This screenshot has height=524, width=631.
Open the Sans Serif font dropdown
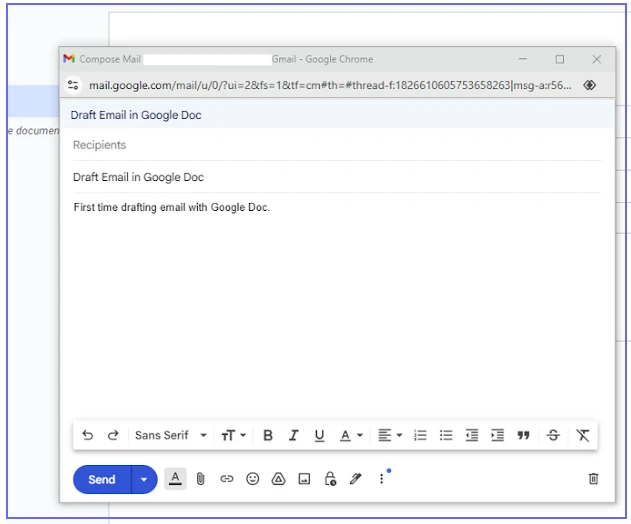coord(171,435)
